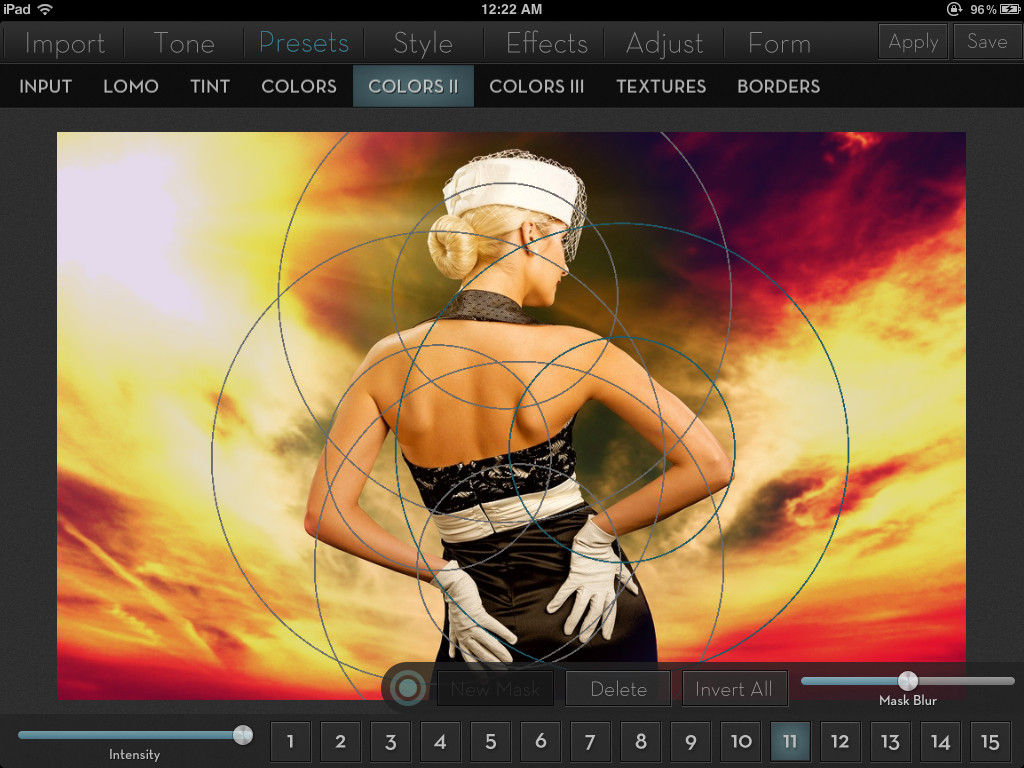
Task: Delete the selected mask
Action: pyautogui.click(x=618, y=689)
